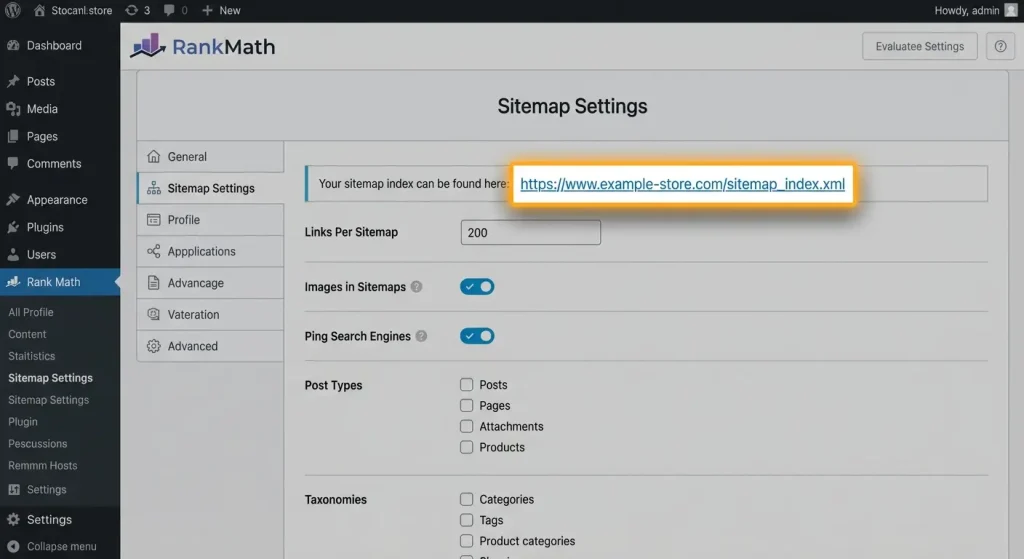Open bold Sitemap Settings submenu item
The height and width of the screenshot is (559, 1024).
(x=50, y=378)
